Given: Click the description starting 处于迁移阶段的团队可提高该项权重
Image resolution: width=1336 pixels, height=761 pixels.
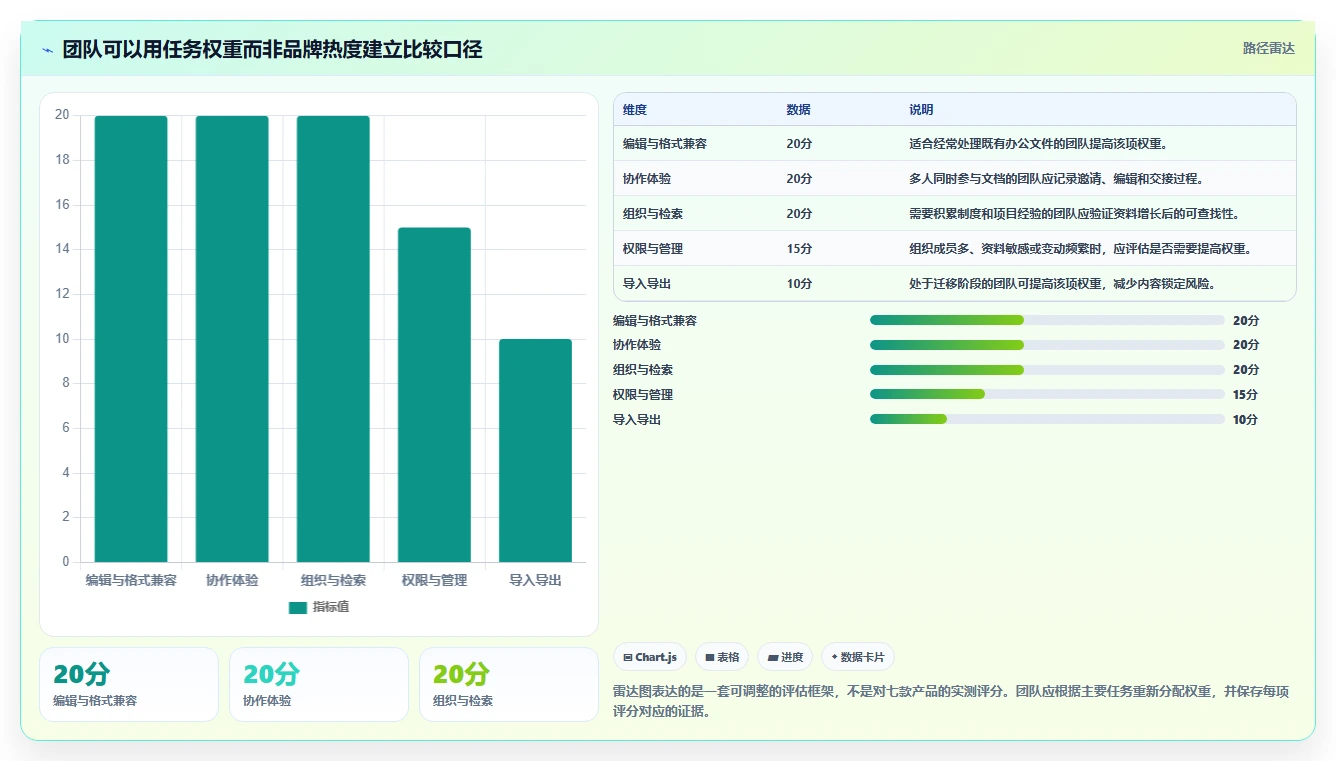Looking at the screenshot, I should tap(1063, 284).
